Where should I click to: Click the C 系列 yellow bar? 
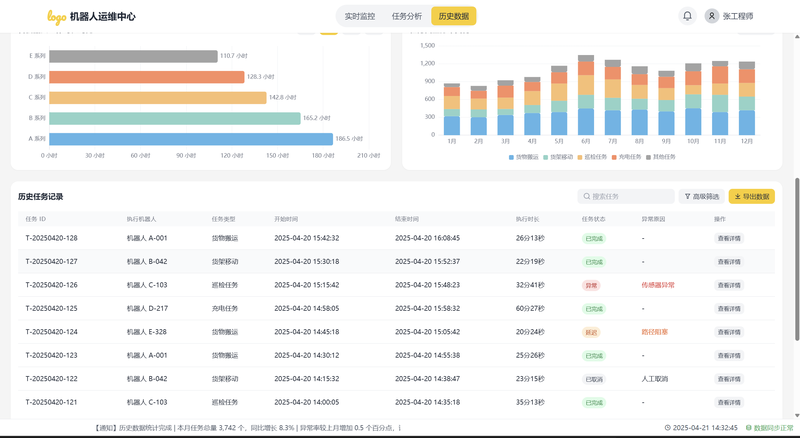tap(158, 98)
